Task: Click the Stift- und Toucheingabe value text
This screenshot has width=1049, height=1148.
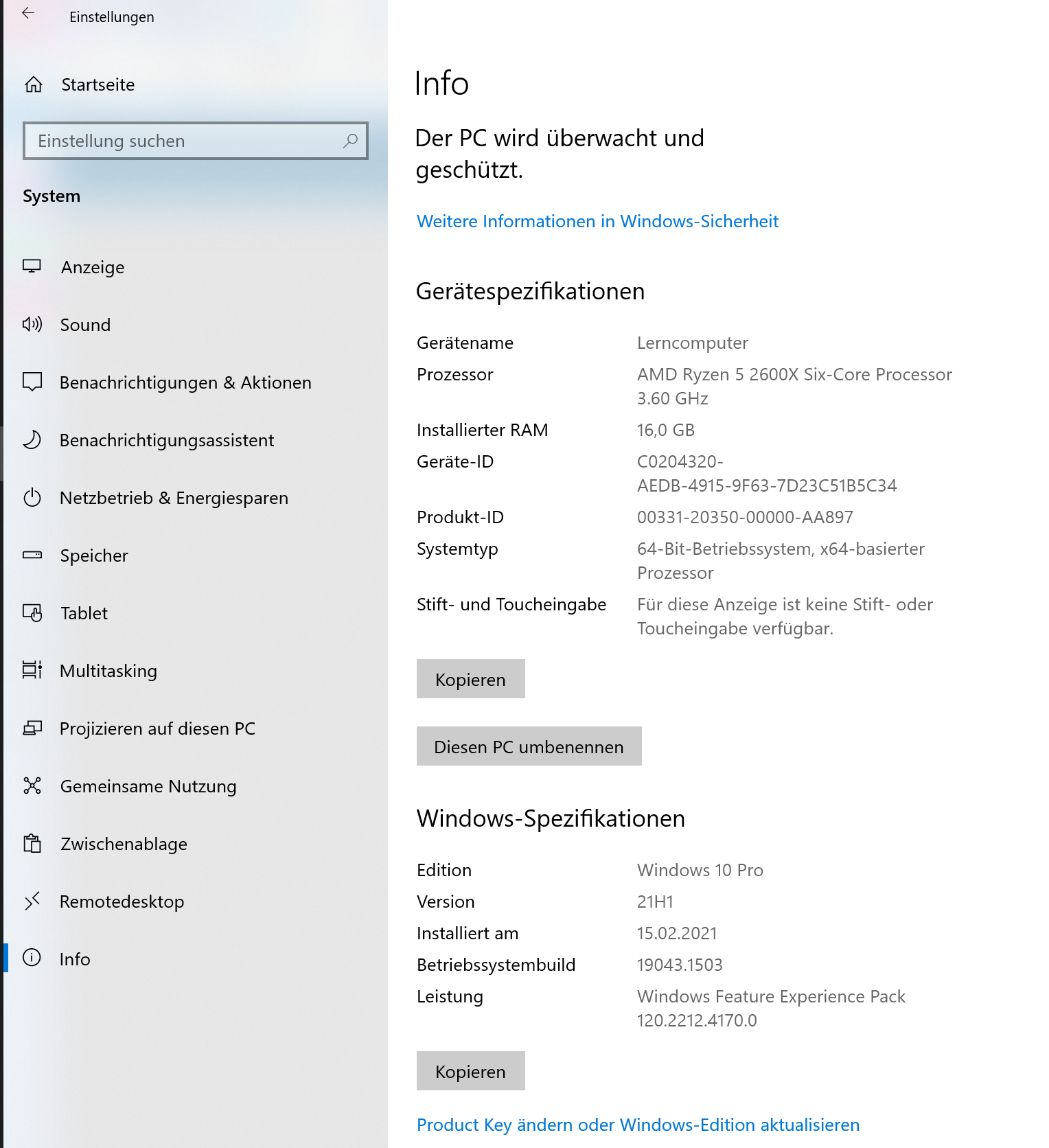Action: (785, 616)
